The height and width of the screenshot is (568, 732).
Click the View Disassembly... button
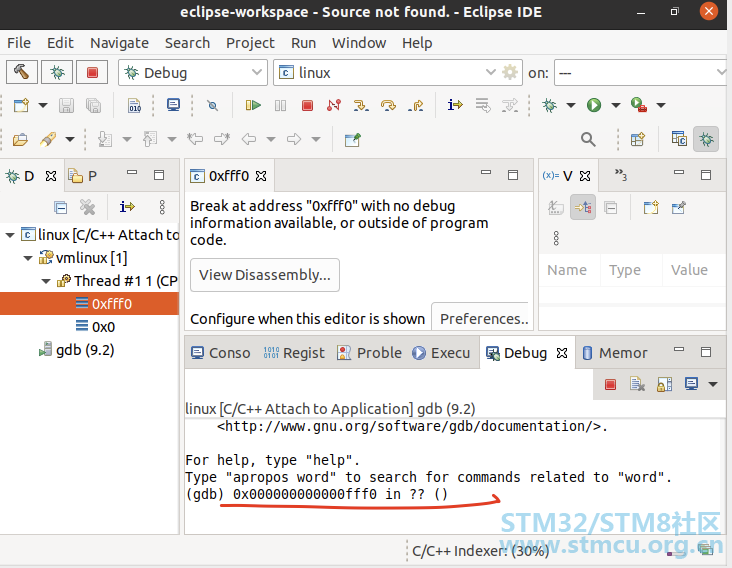coord(265,275)
